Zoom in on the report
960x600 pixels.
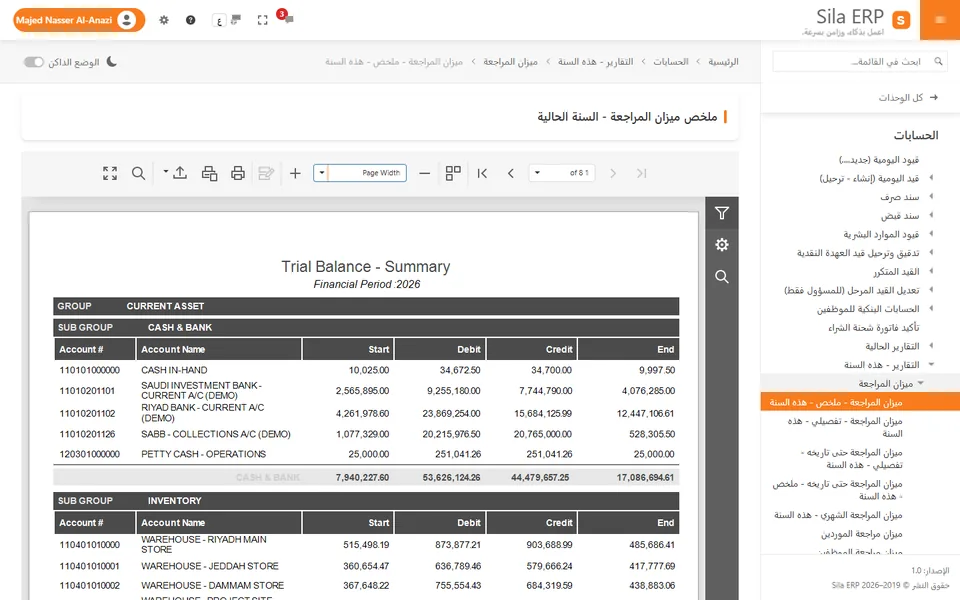point(295,173)
